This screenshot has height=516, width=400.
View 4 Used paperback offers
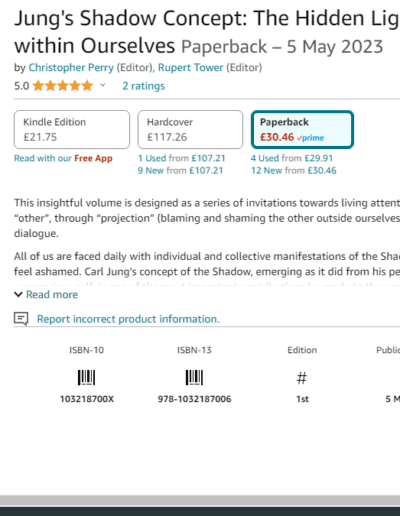pyautogui.click(x=292, y=158)
